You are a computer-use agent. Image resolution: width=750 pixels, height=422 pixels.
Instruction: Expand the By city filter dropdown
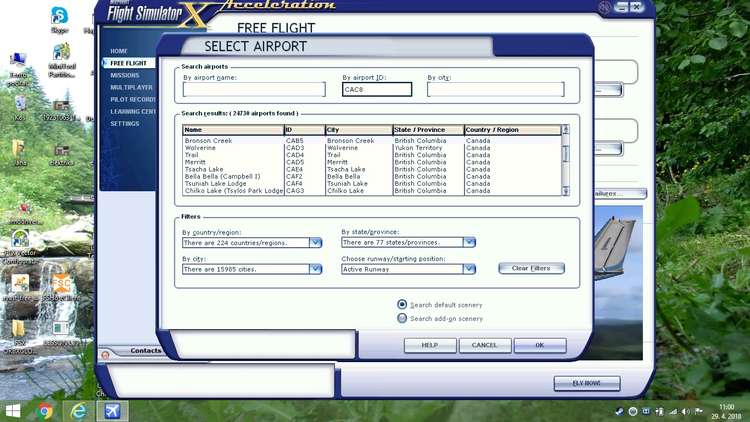pos(315,269)
